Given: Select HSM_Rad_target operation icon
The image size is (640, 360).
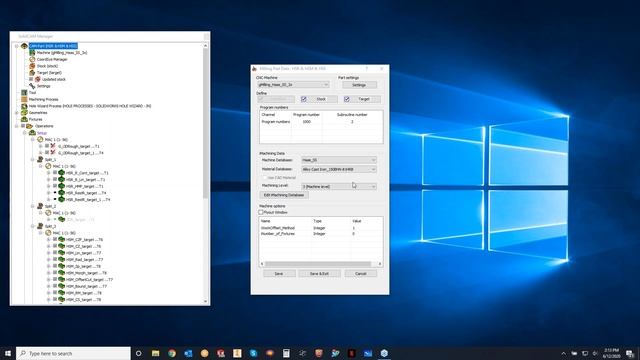Looking at the screenshot, I should (62, 259).
